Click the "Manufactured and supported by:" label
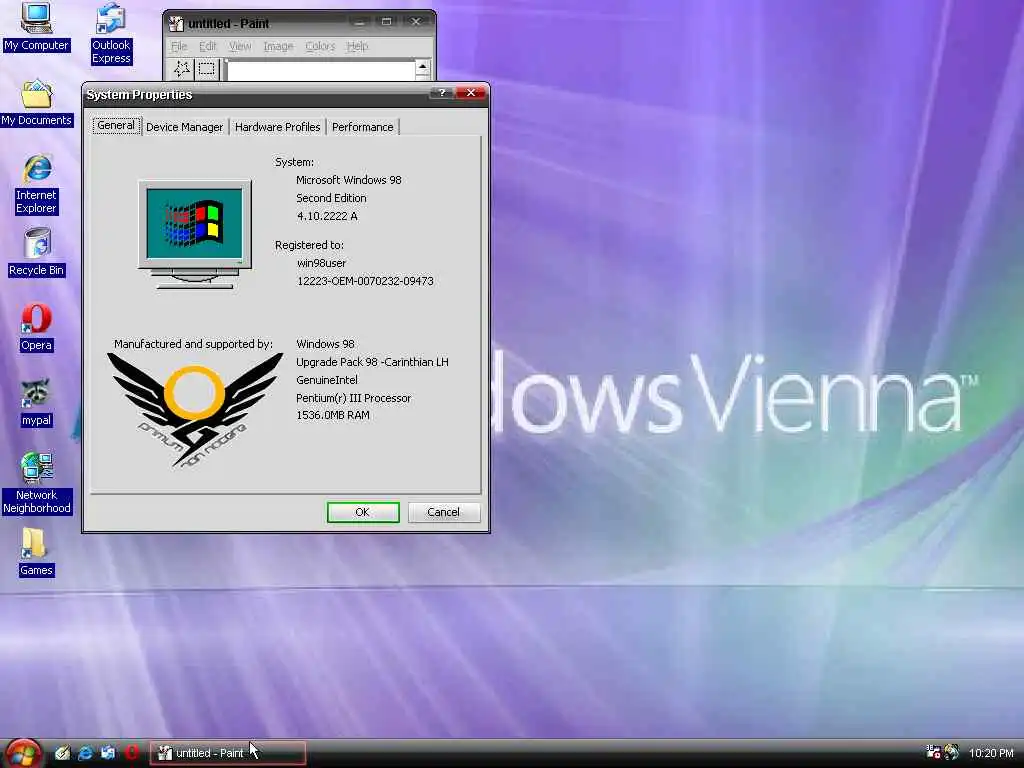 click(x=193, y=344)
